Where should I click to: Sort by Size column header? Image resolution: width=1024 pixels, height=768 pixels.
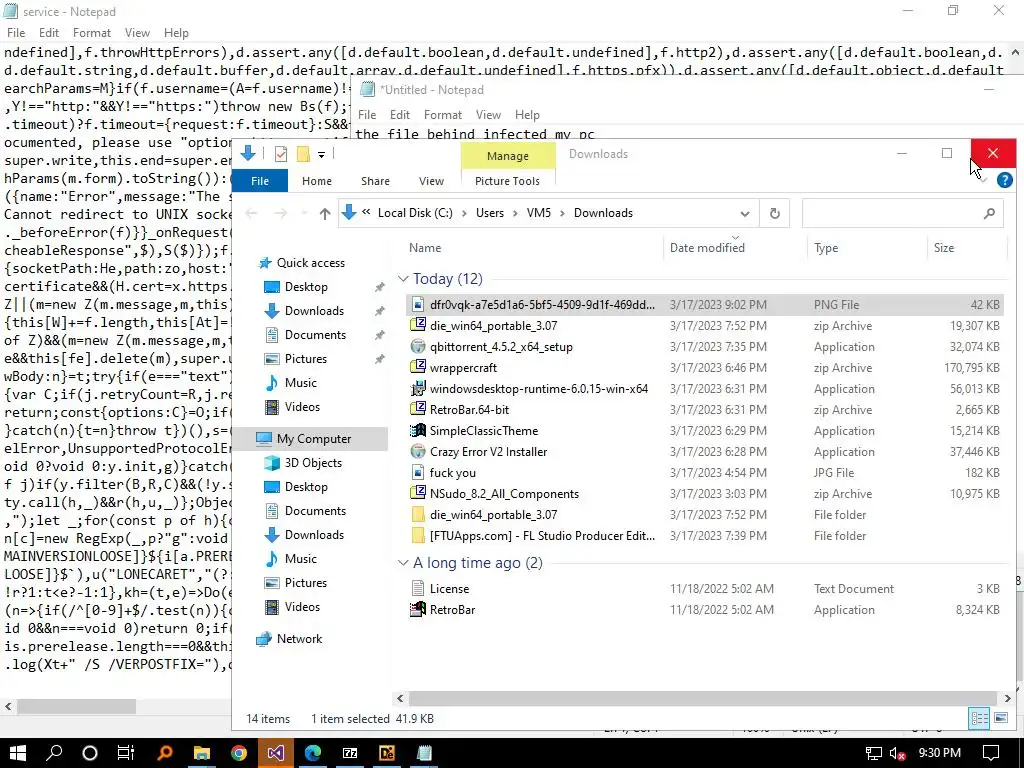[x=944, y=248]
